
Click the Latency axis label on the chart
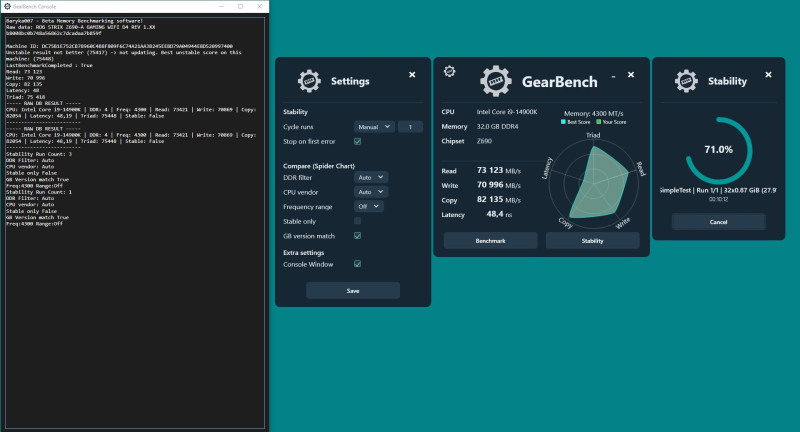tap(546, 168)
